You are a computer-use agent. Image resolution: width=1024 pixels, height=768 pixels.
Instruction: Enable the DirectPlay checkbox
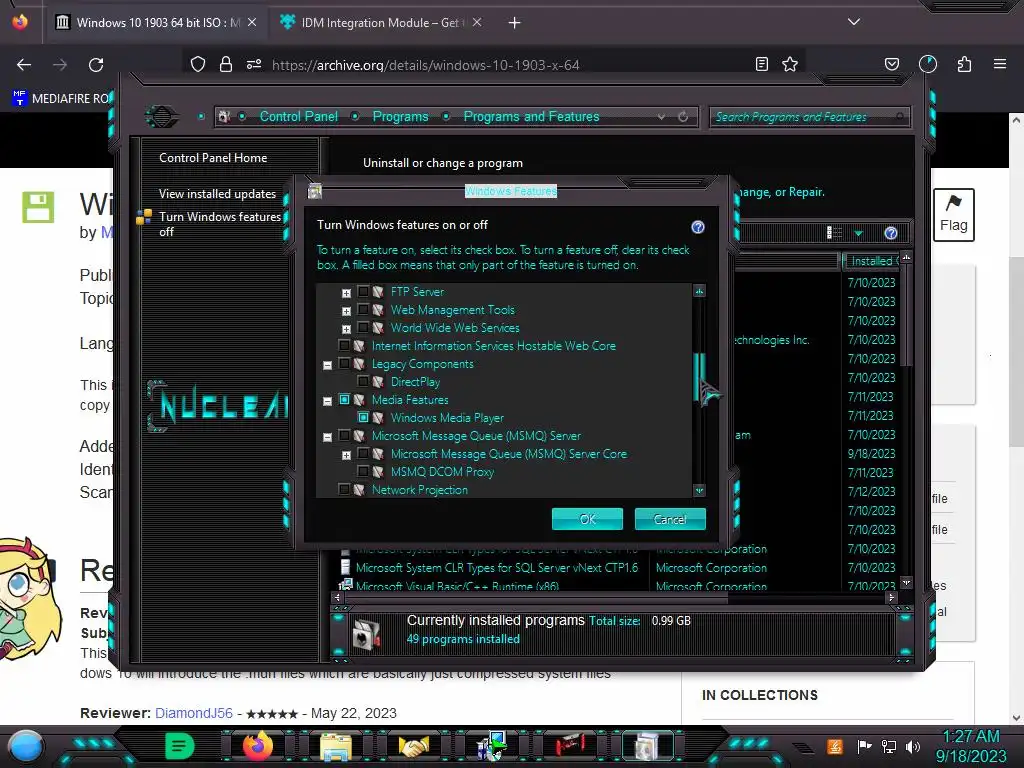pos(363,381)
